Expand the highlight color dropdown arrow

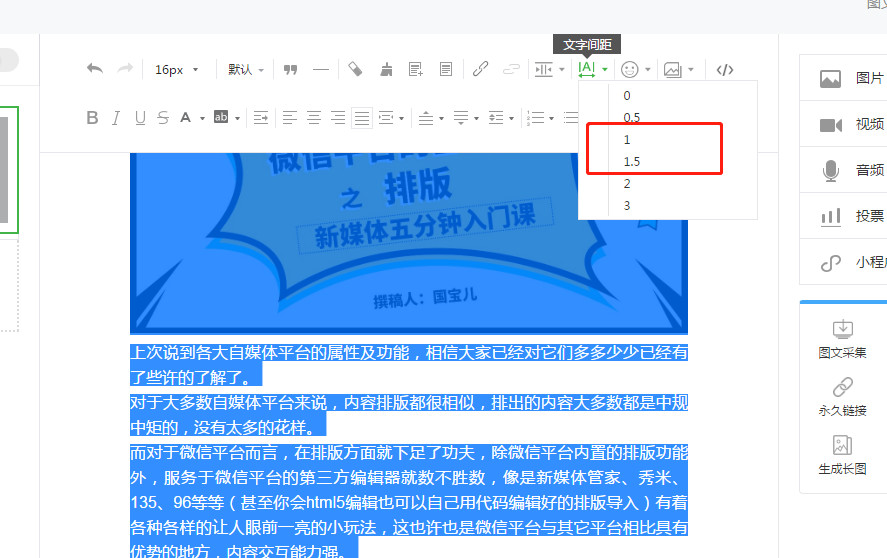coord(237,118)
